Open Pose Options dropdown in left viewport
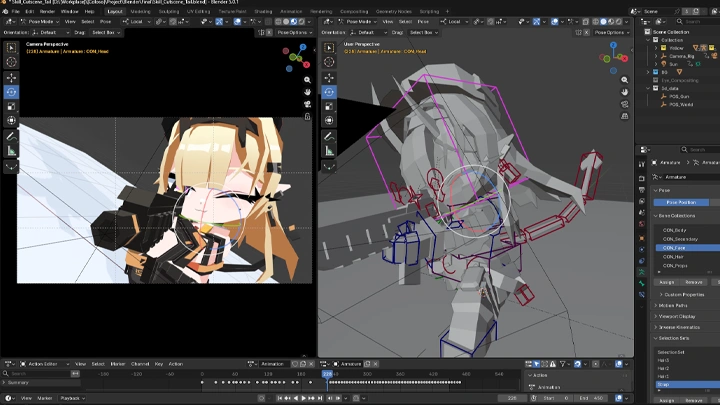720x405 pixels. [x=294, y=33]
